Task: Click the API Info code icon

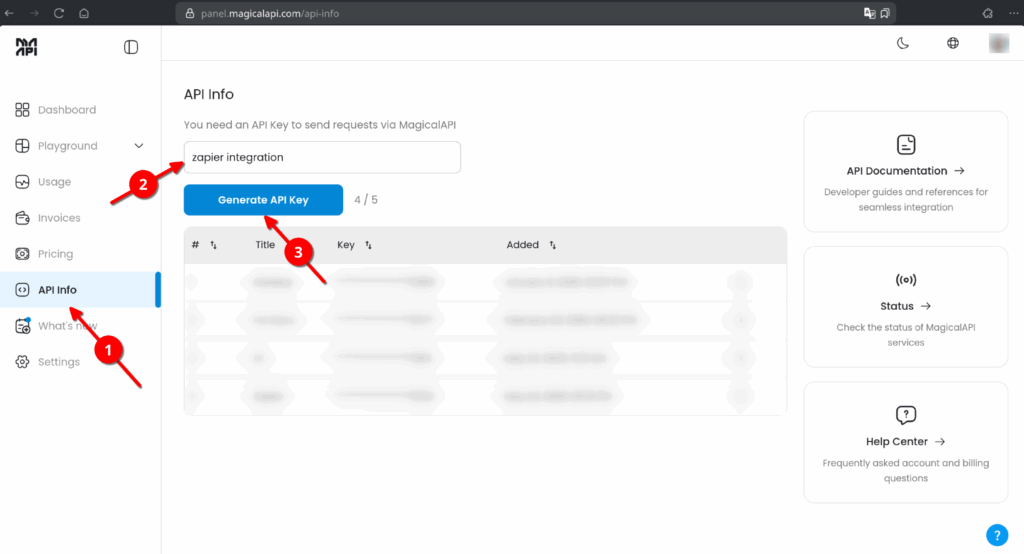Action: (x=22, y=289)
